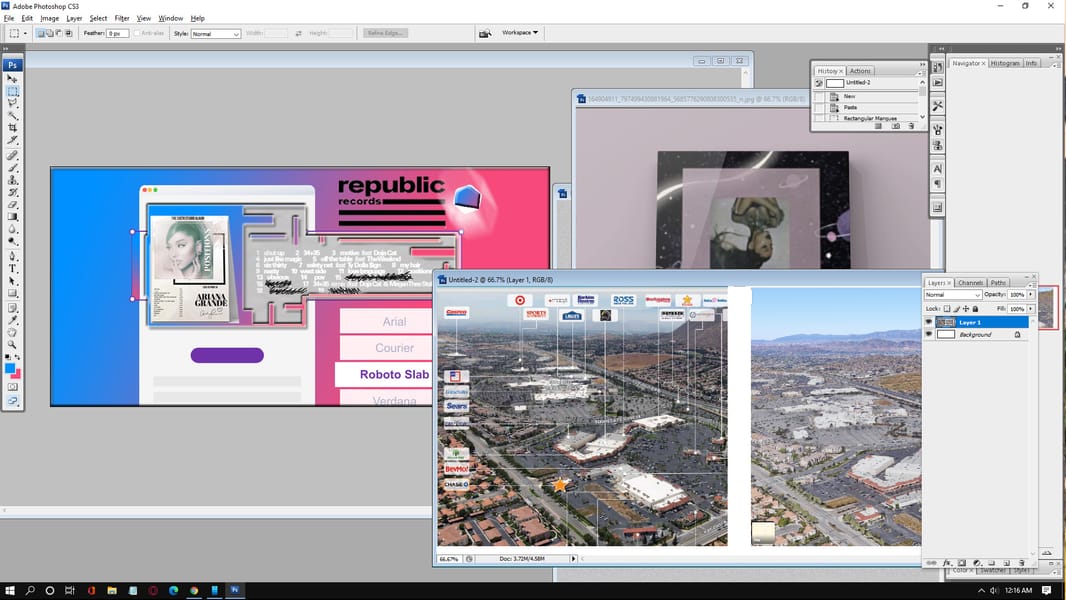Viewport: 1066px width, 600px height.
Task: Select the Hand tool
Action: [x=12, y=332]
